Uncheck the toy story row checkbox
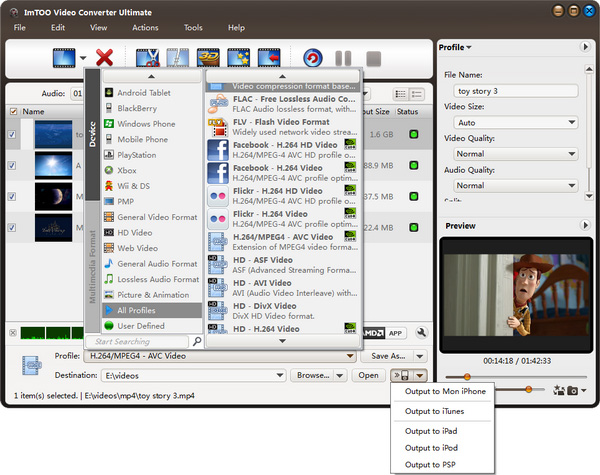Image resolution: width=600 pixels, height=475 pixels. (12, 134)
